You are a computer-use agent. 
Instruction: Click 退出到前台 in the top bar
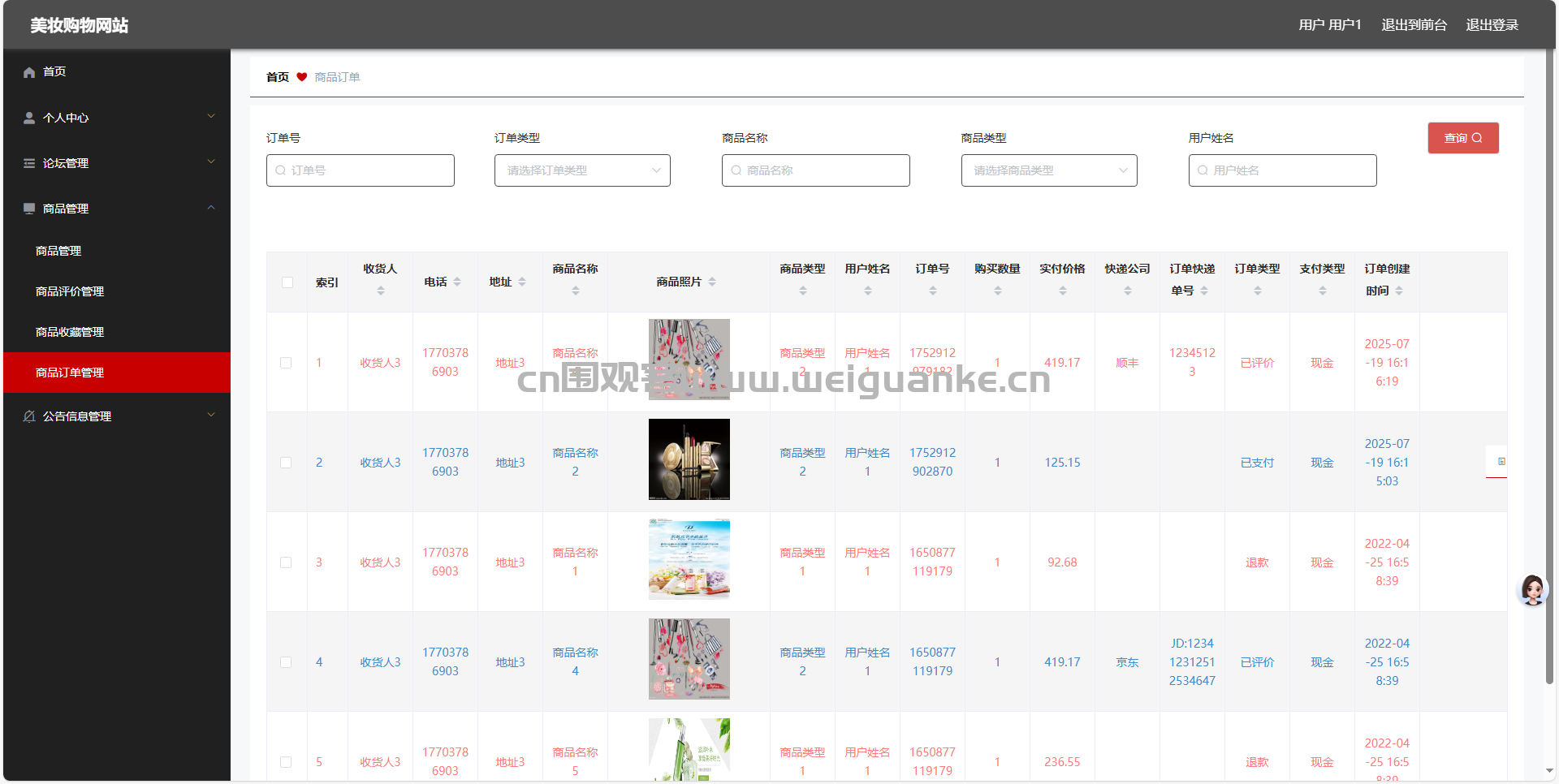(1414, 25)
